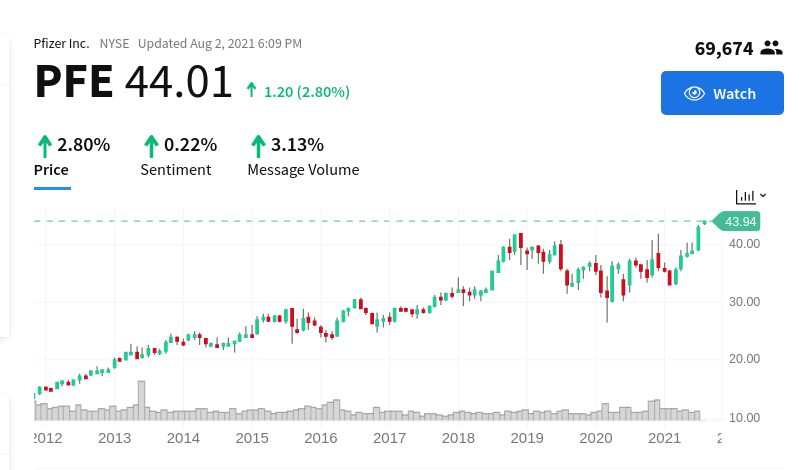Click the 3.13% message volume percentage
809x470 pixels.
[297, 145]
